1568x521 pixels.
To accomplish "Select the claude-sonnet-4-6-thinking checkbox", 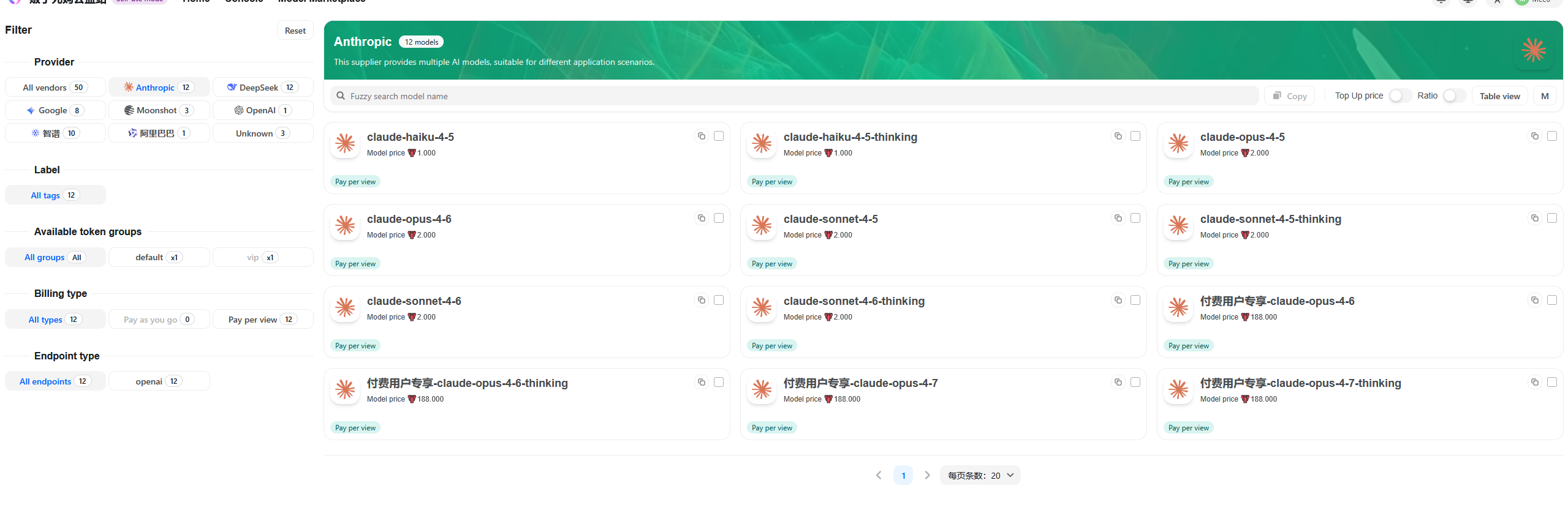I will 1135,300.
